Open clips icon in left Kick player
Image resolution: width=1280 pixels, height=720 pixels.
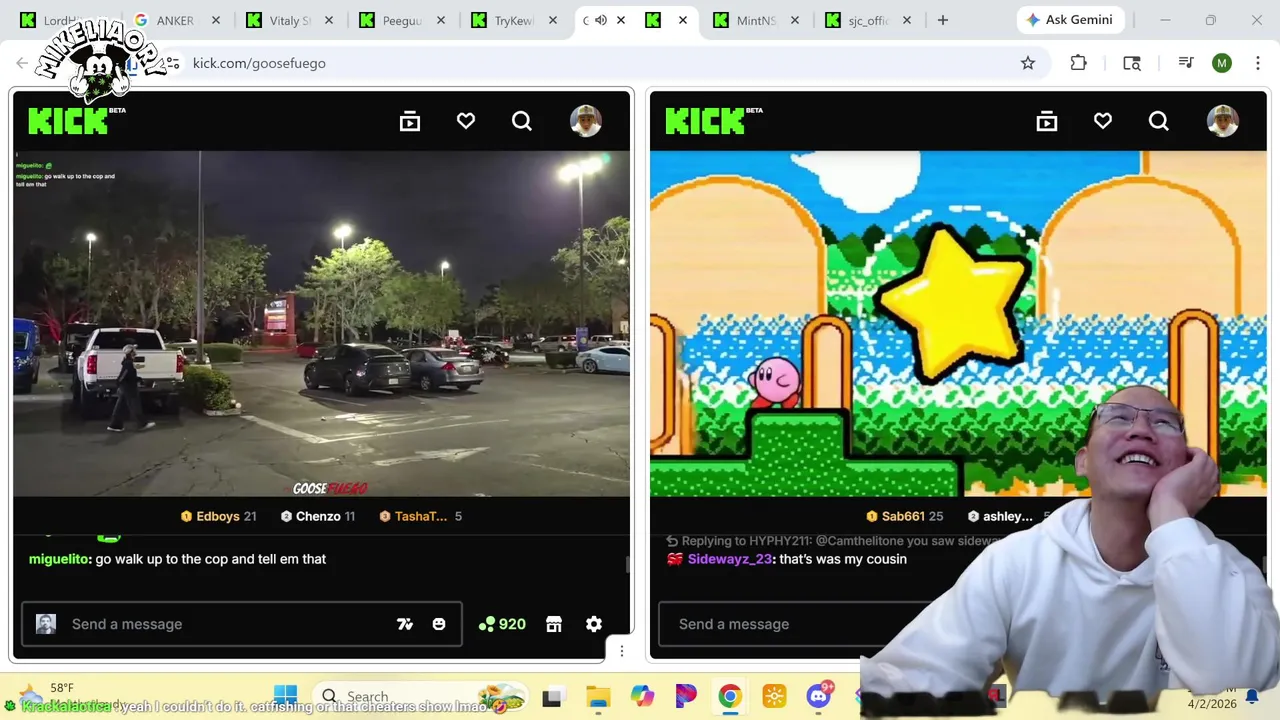410,121
